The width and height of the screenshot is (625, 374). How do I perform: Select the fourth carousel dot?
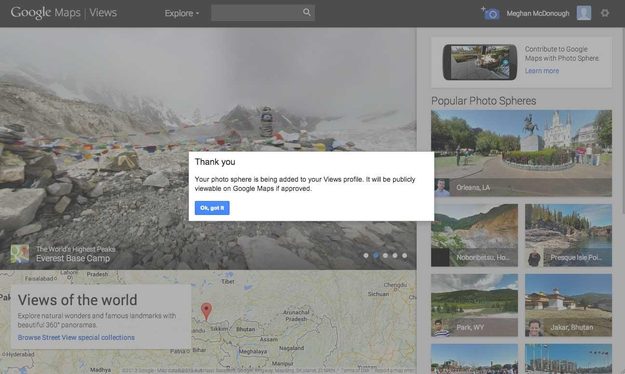pyautogui.click(x=395, y=256)
